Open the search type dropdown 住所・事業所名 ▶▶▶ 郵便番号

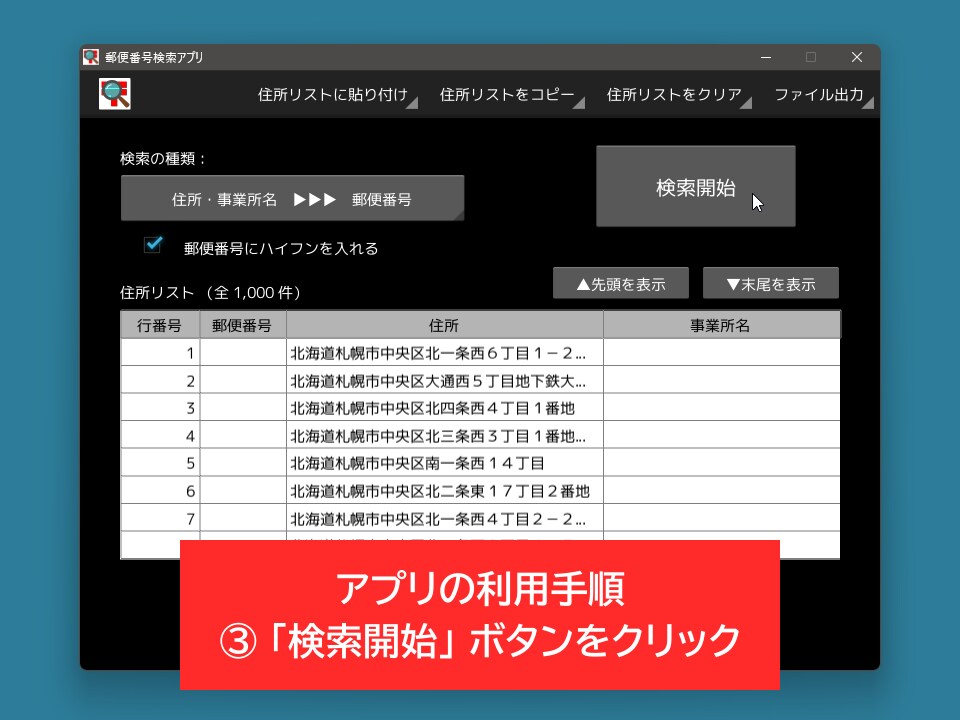pos(292,198)
